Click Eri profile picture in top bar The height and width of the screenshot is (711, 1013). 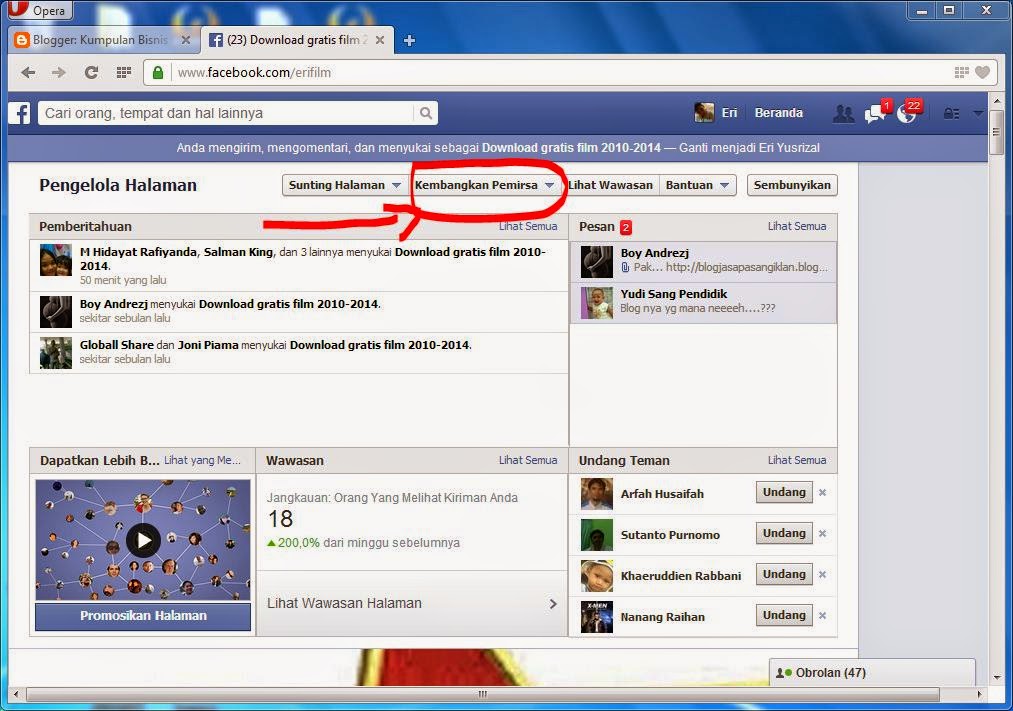click(x=704, y=113)
